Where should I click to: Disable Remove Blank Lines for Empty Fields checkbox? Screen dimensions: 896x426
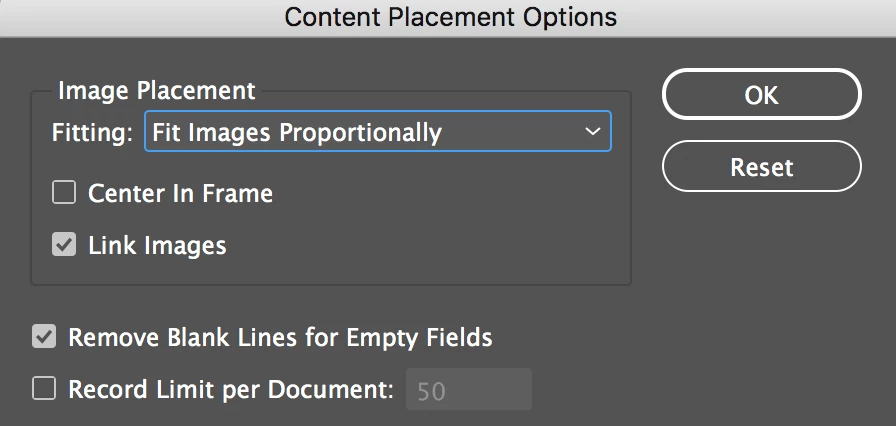point(44,337)
